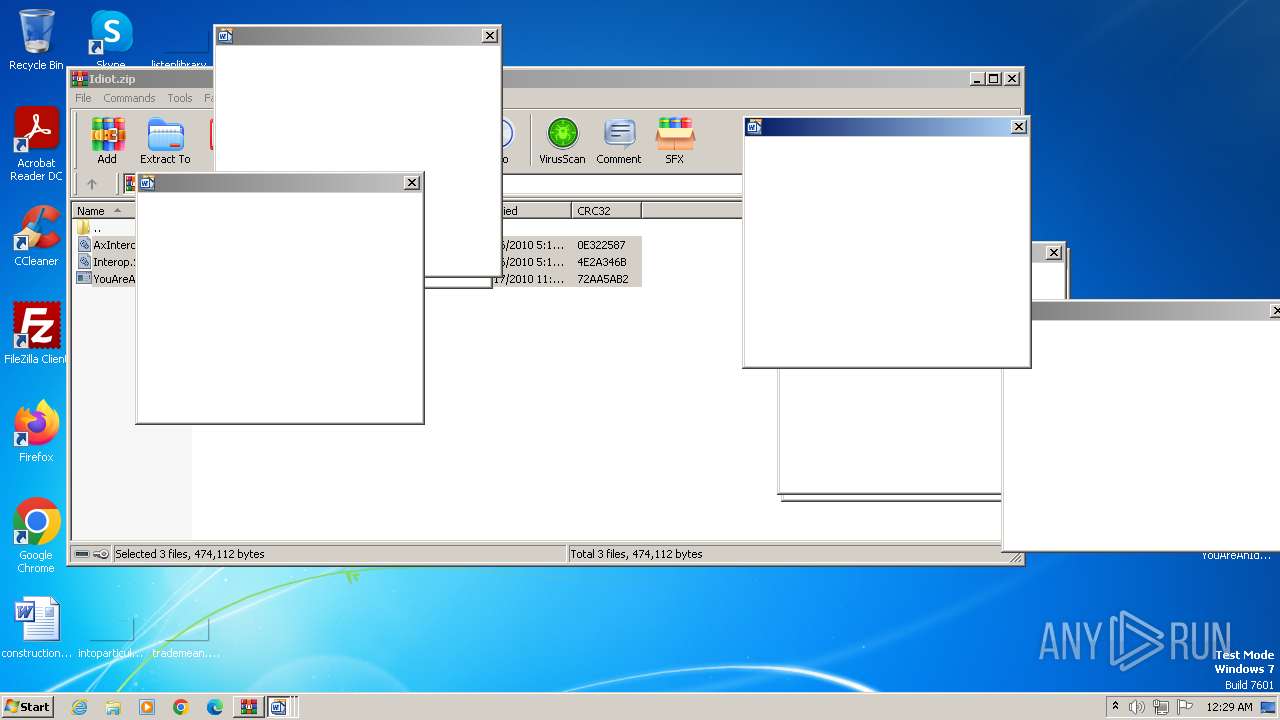Open CCleaner desktop shortcut

(36, 236)
